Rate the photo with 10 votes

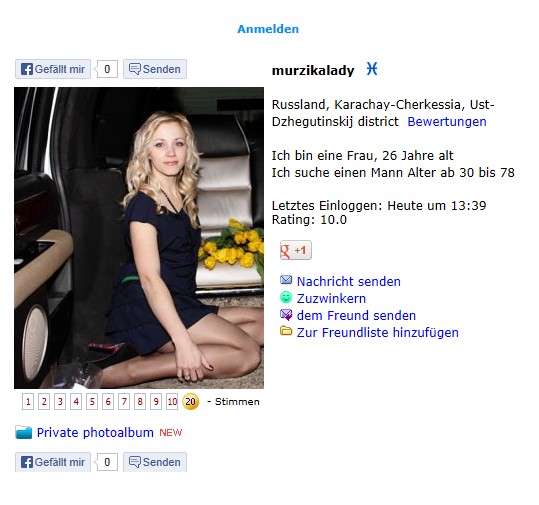172,402
